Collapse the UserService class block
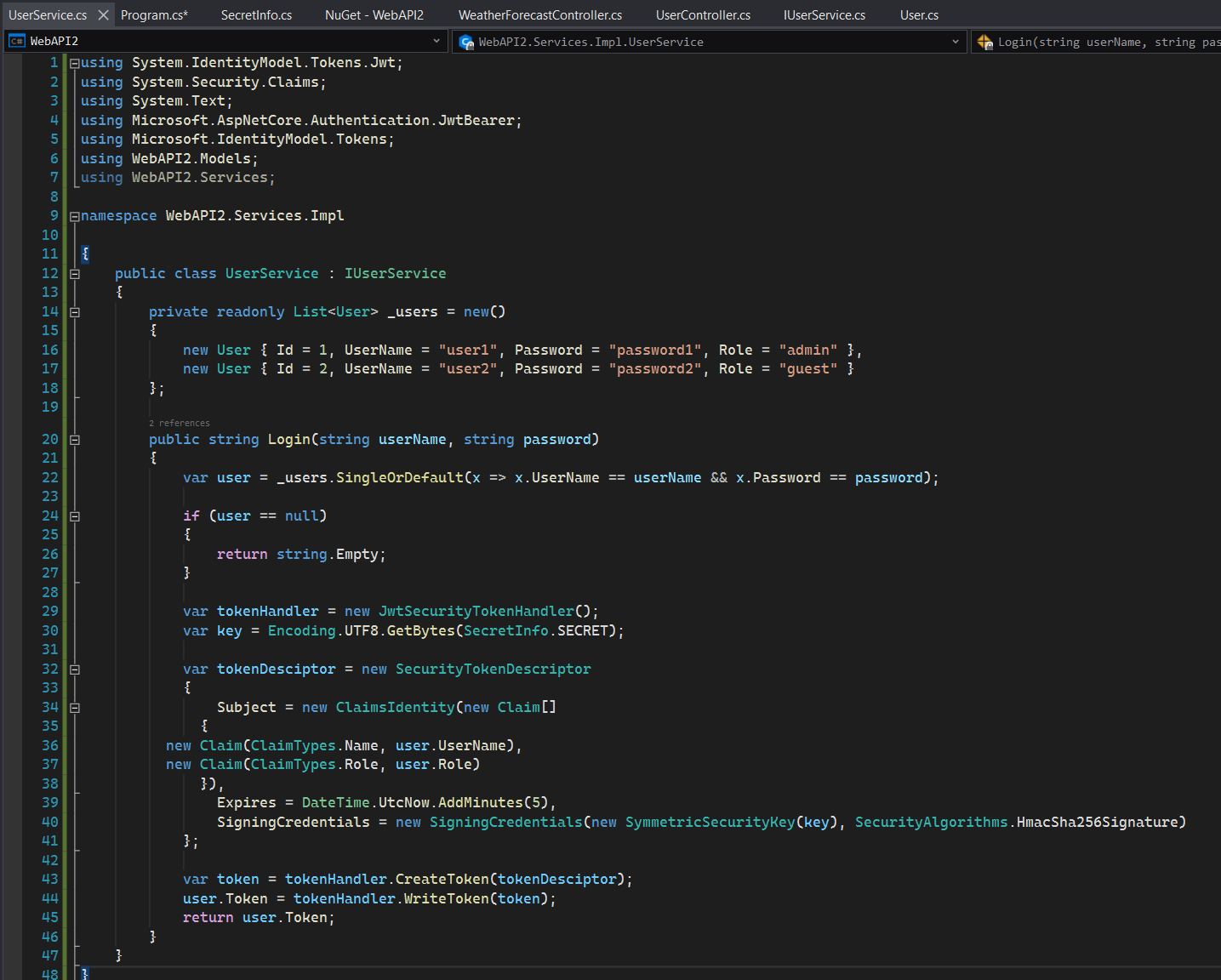This screenshot has width=1221, height=980. coord(74,274)
